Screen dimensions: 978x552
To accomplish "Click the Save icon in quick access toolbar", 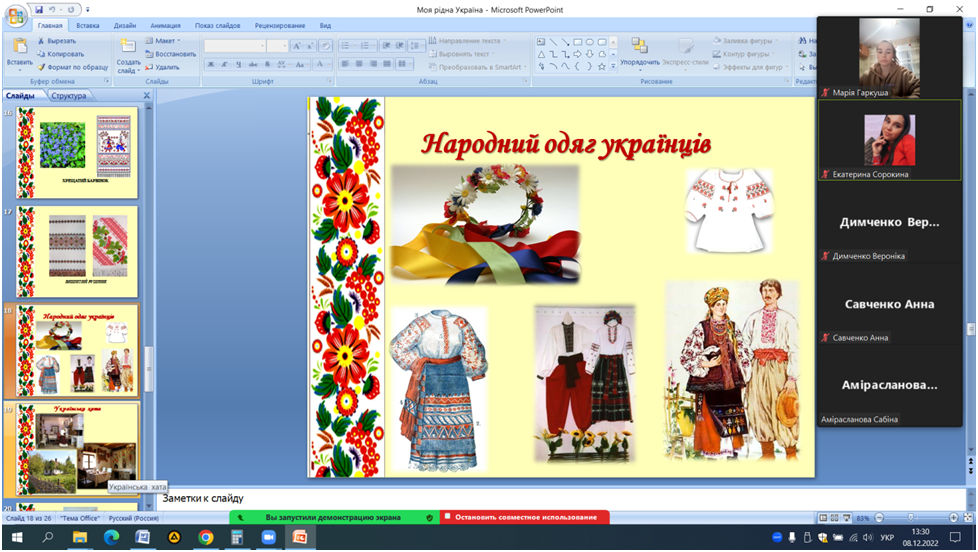I will pyautogui.click(x=39, y=9).
